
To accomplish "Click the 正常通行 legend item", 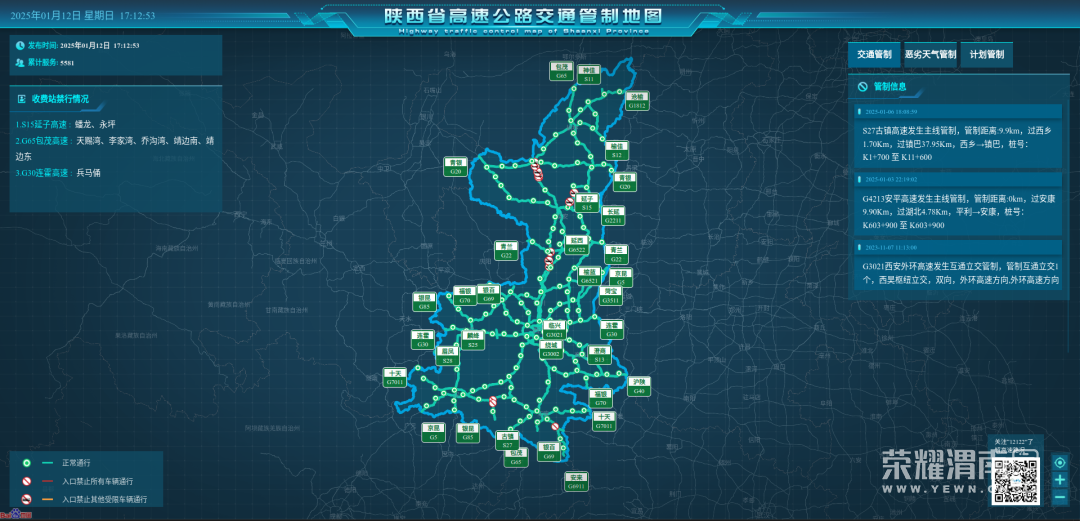I will click(76, 463).
